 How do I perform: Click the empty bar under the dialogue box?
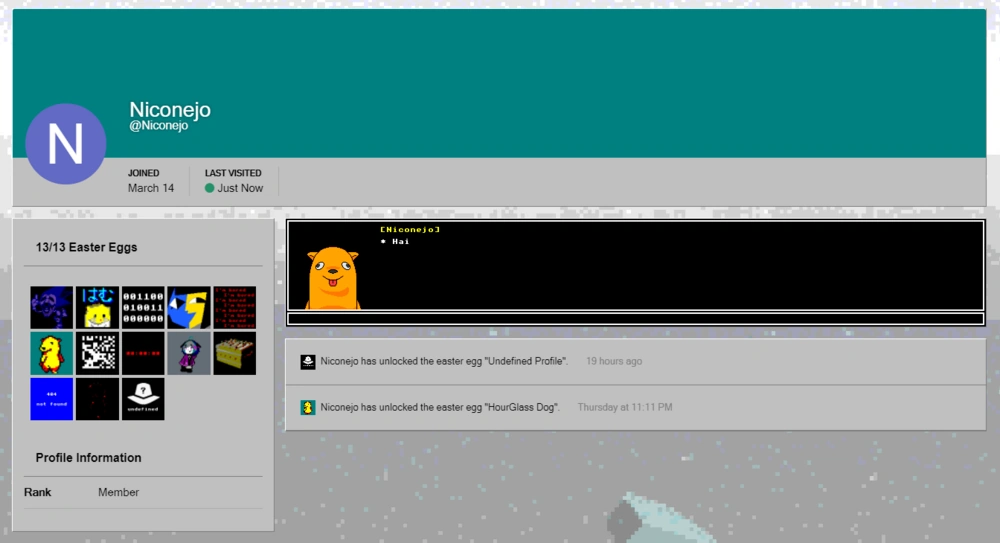636,318
